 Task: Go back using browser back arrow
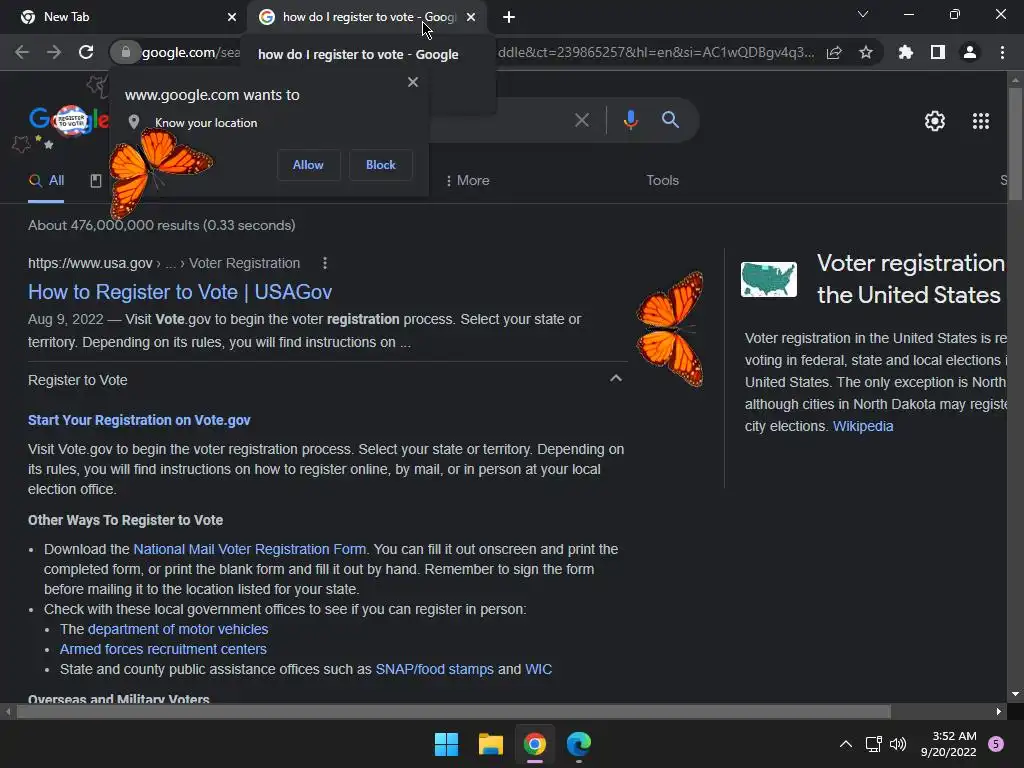pos(22,52)
